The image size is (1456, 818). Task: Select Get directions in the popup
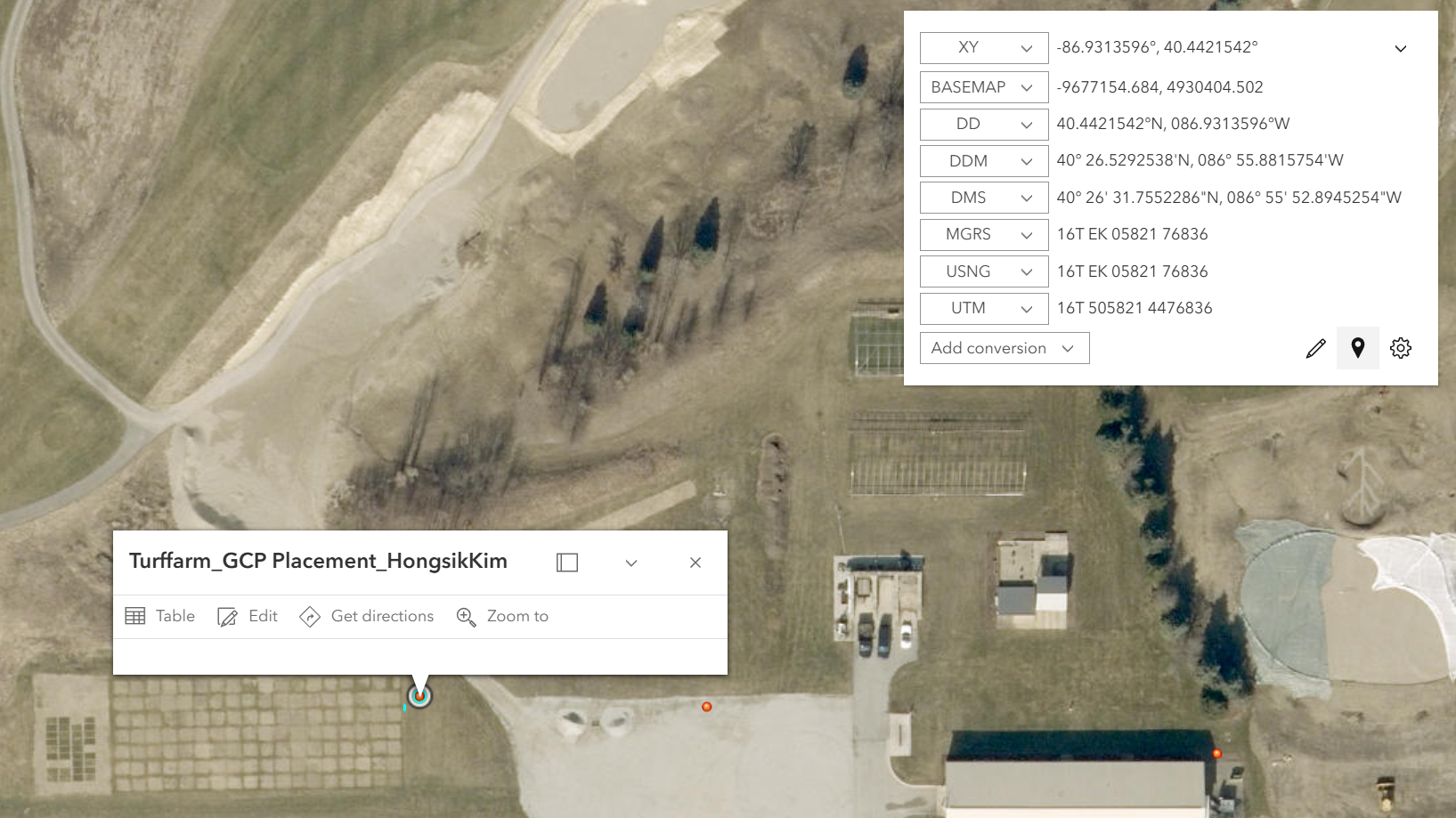367,616
